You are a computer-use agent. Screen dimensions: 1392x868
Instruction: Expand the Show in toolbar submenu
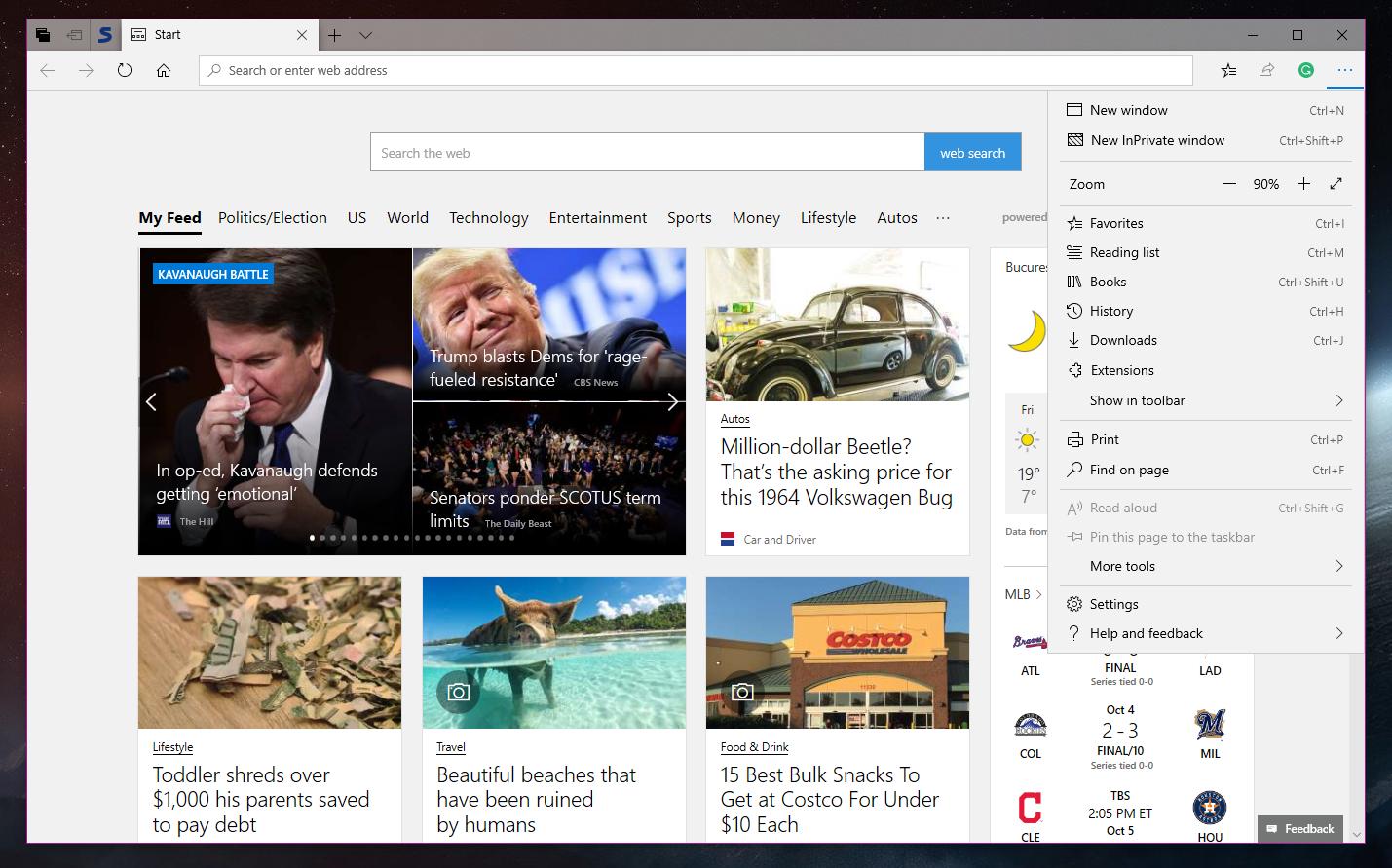pyautogui.click(x=1206, y=400)
